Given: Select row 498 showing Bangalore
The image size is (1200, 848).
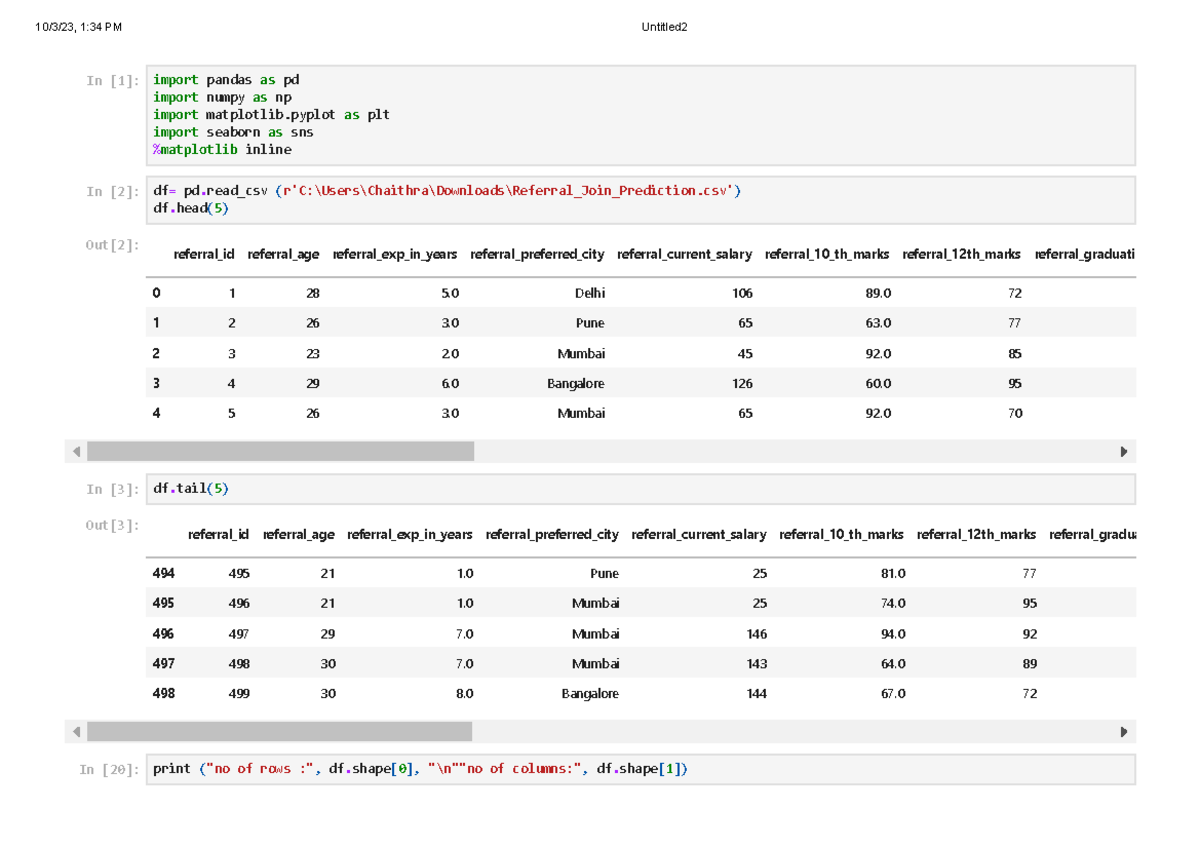Looking at the screenshot, I should 590,693.
